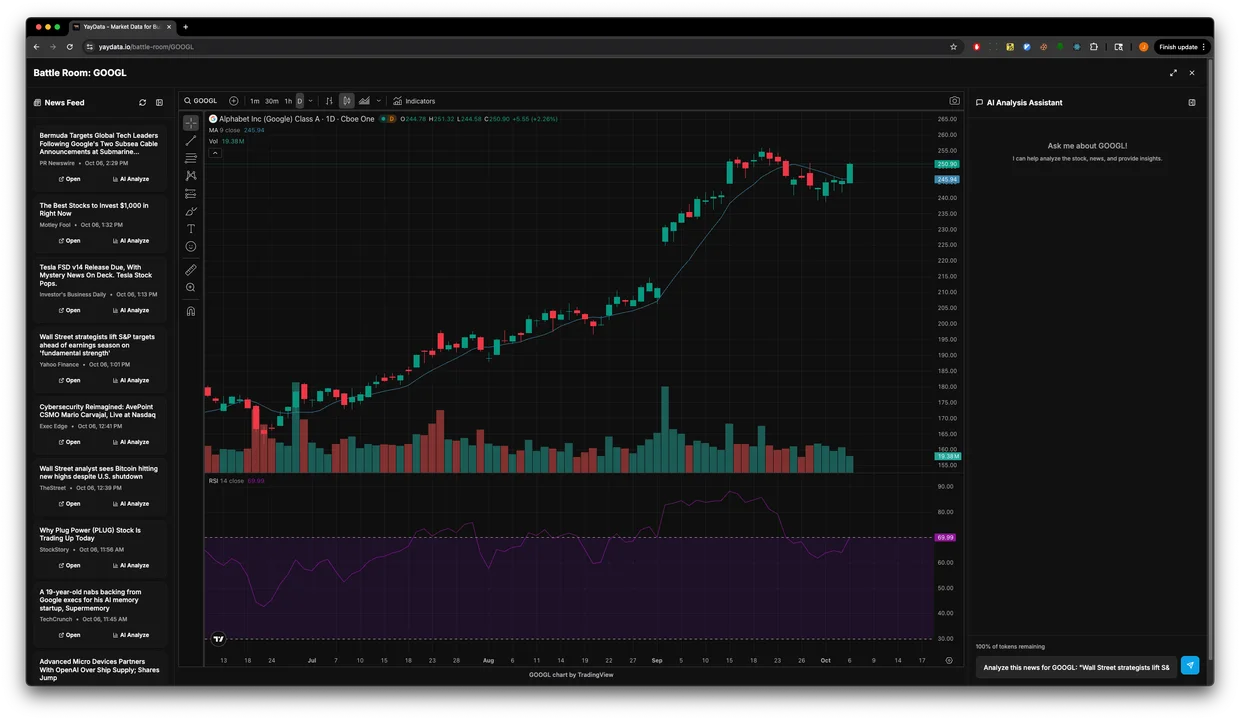Switch to the 30m timeframe

pos(271,101)
